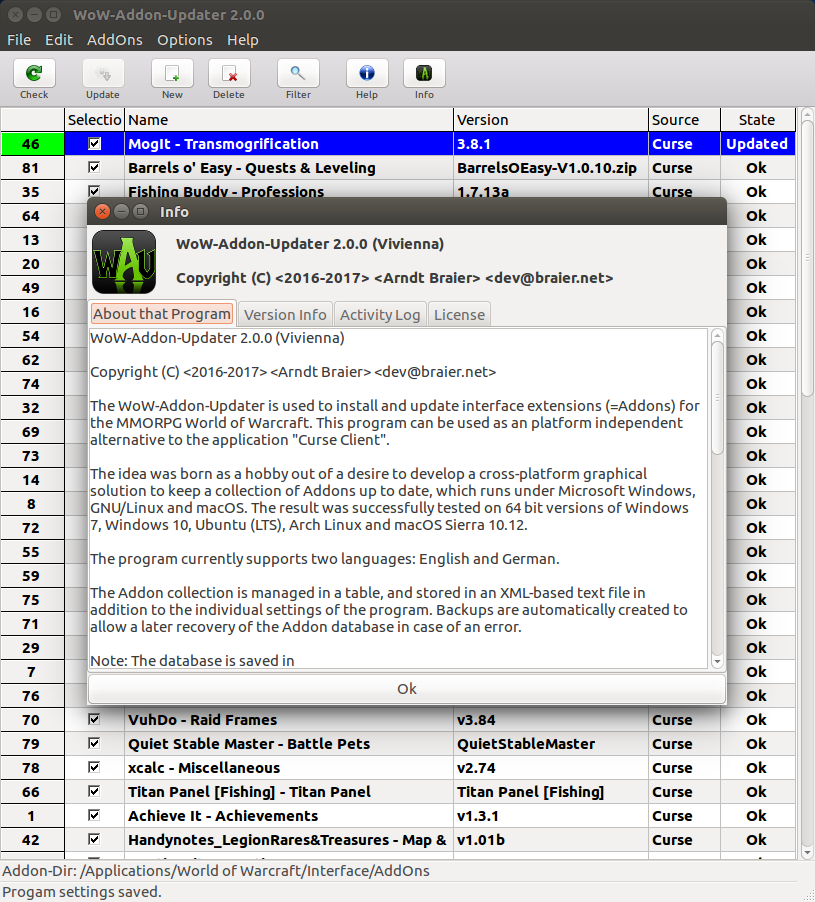Click the WAU logo in Info dialog
The height and width of the screenshot is (902, 815).
[x=124, y=262]
